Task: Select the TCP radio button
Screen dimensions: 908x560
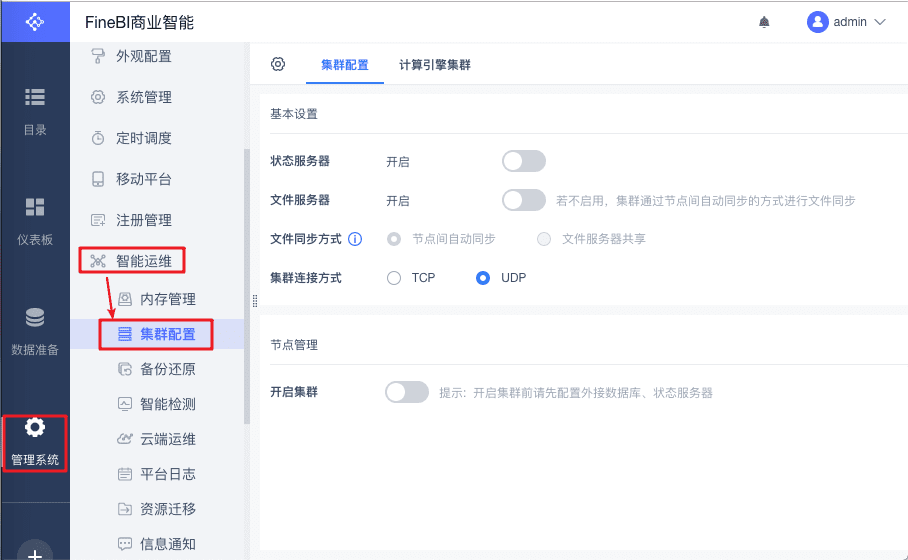Action: (394, 278)
